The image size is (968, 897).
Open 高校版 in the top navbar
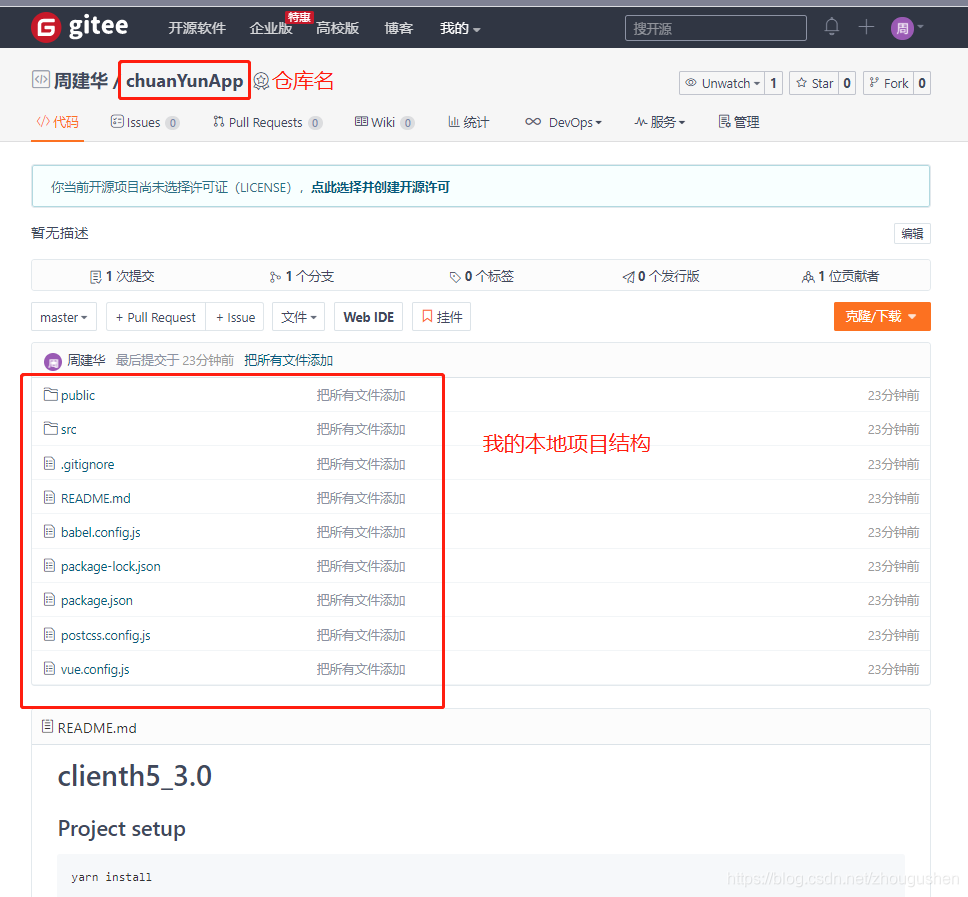337,28
